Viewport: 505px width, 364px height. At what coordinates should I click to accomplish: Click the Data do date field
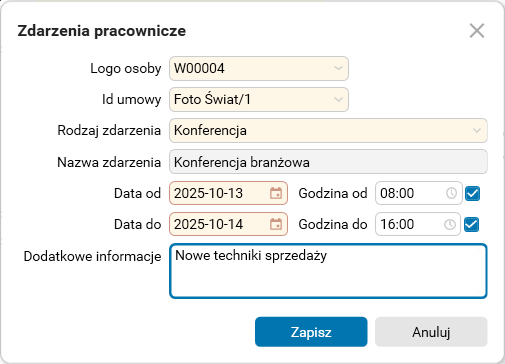click(228, 224)
